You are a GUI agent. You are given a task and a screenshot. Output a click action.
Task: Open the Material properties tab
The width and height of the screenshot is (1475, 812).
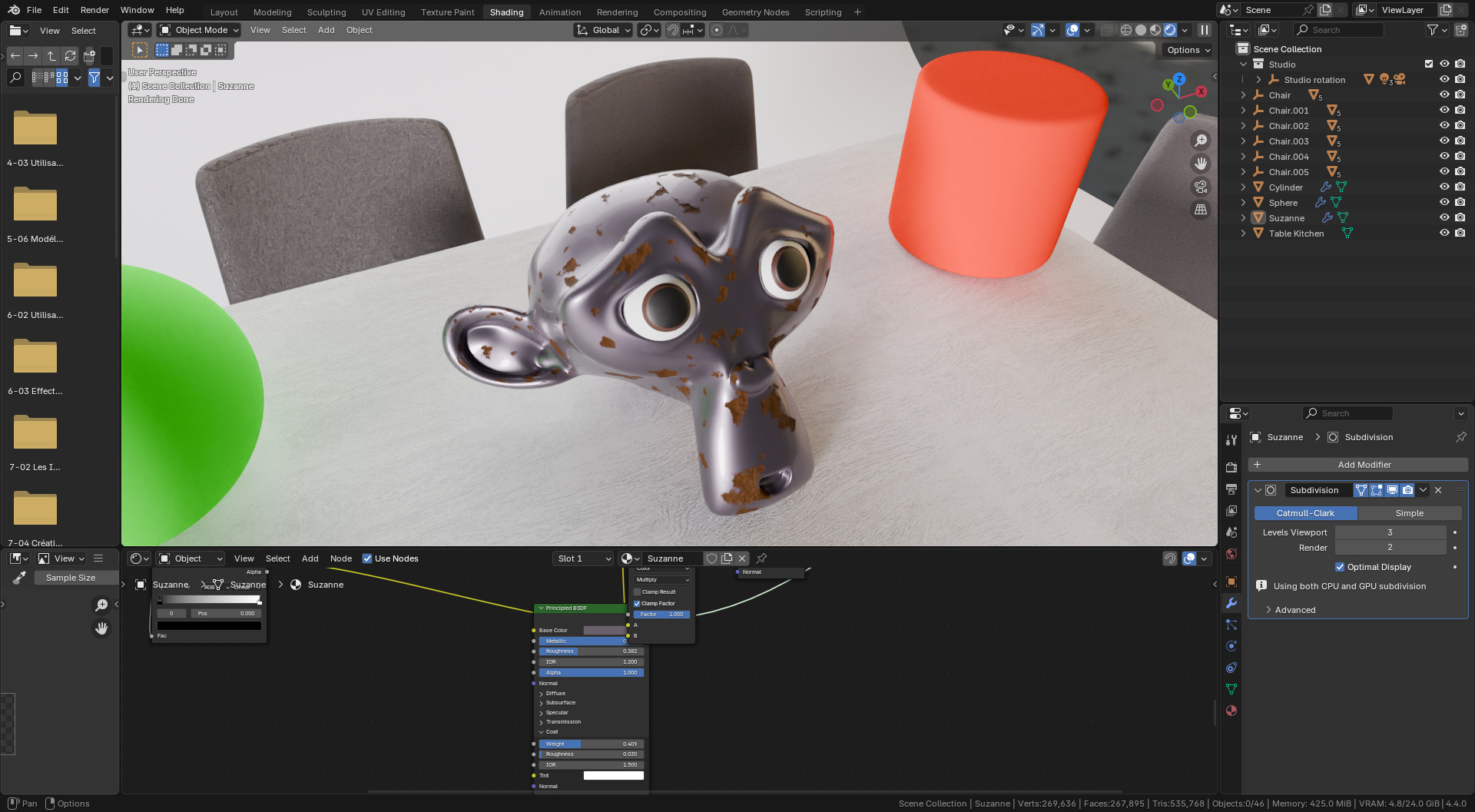pos(1231,711)
